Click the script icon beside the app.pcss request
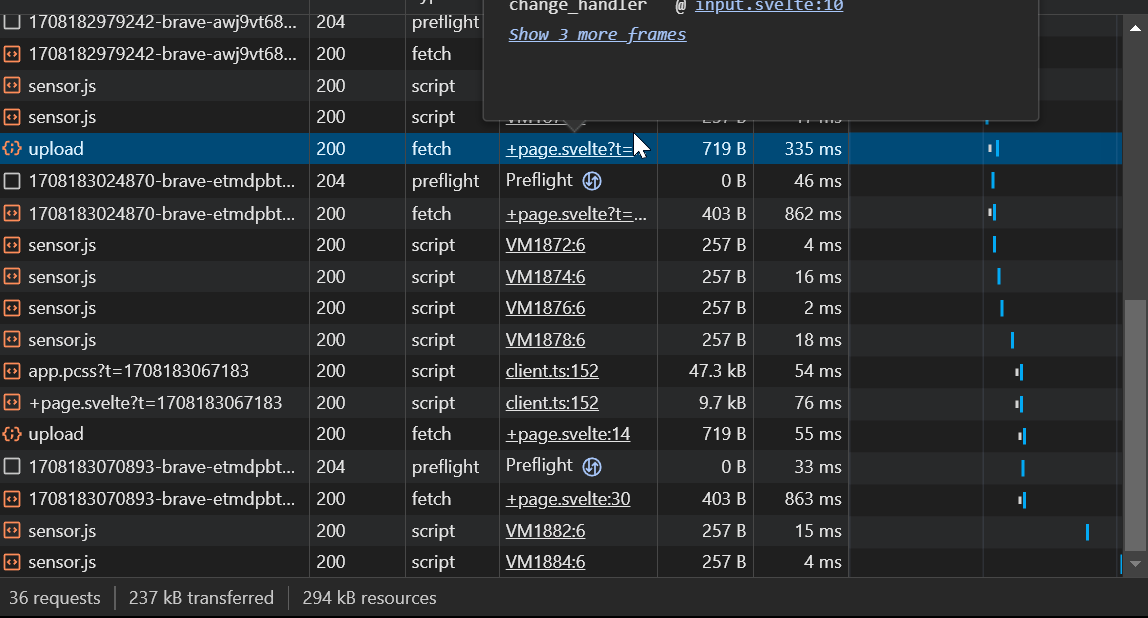The height and width of the screenshot is (618, 1148). click(12, 371)
